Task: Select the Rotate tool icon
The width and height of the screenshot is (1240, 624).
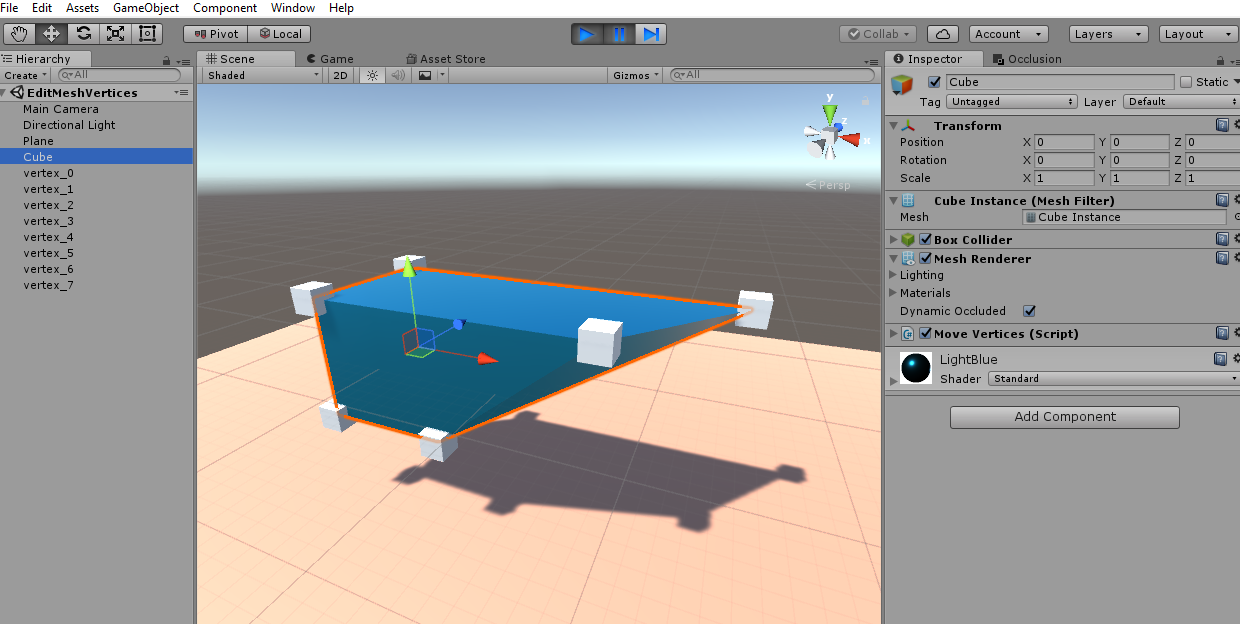Action: [83, 34]
